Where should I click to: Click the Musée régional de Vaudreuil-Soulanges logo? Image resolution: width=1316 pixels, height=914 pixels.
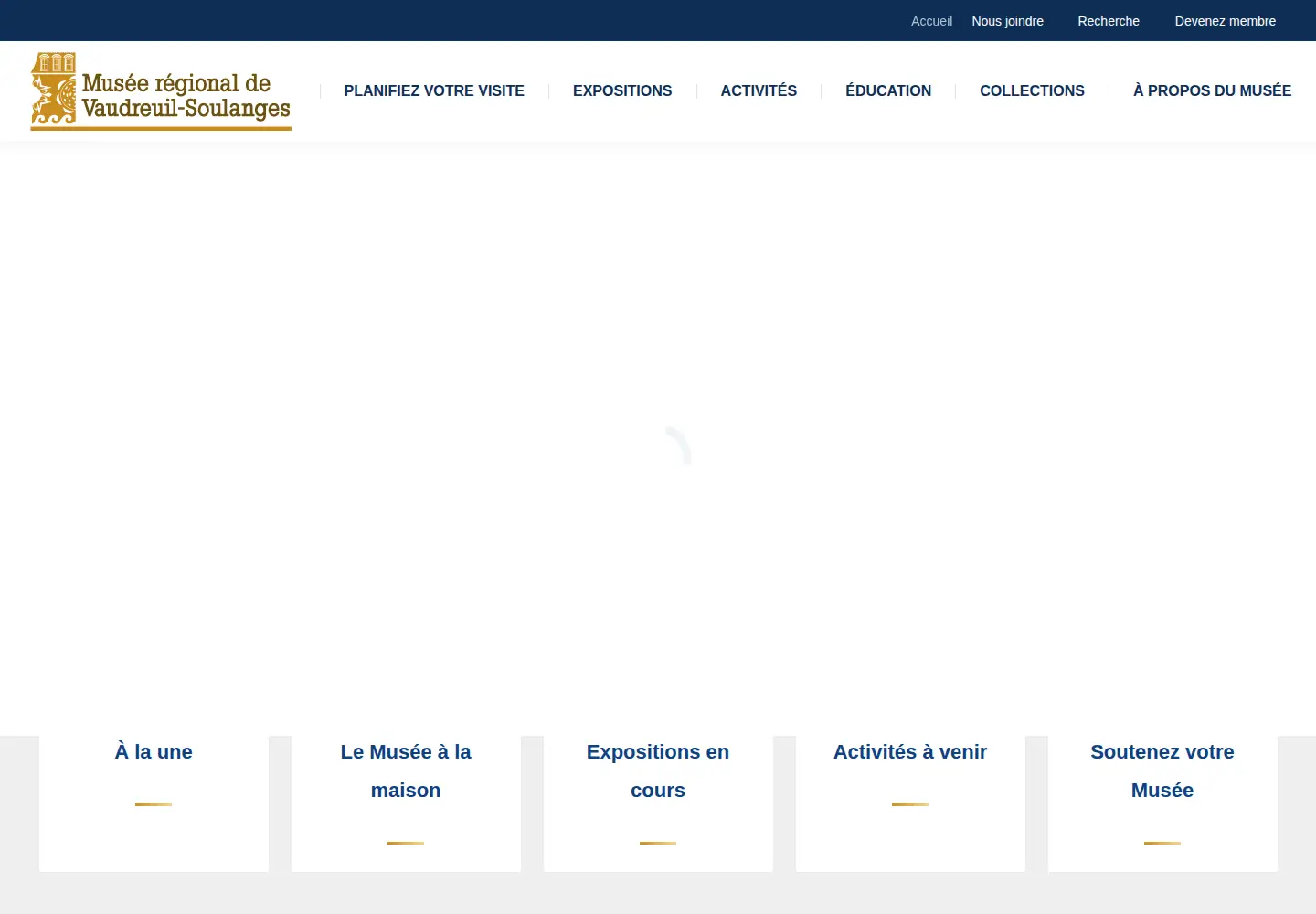(x=161, y=91)
